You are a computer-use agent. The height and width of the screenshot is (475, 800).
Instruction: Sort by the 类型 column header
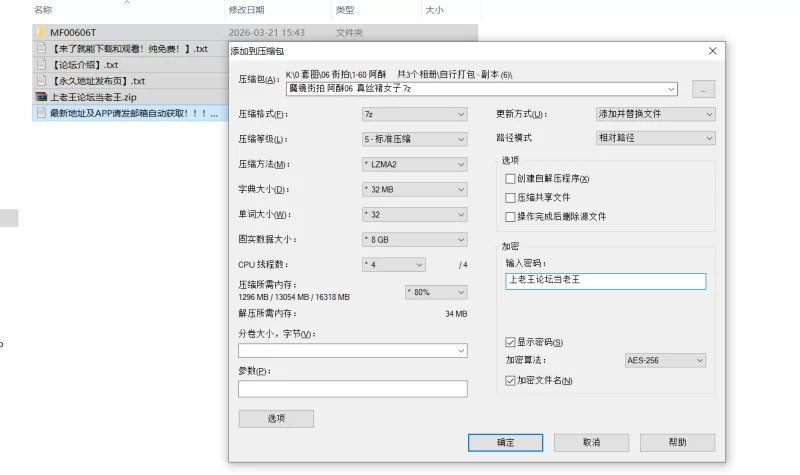pos(345,10)
